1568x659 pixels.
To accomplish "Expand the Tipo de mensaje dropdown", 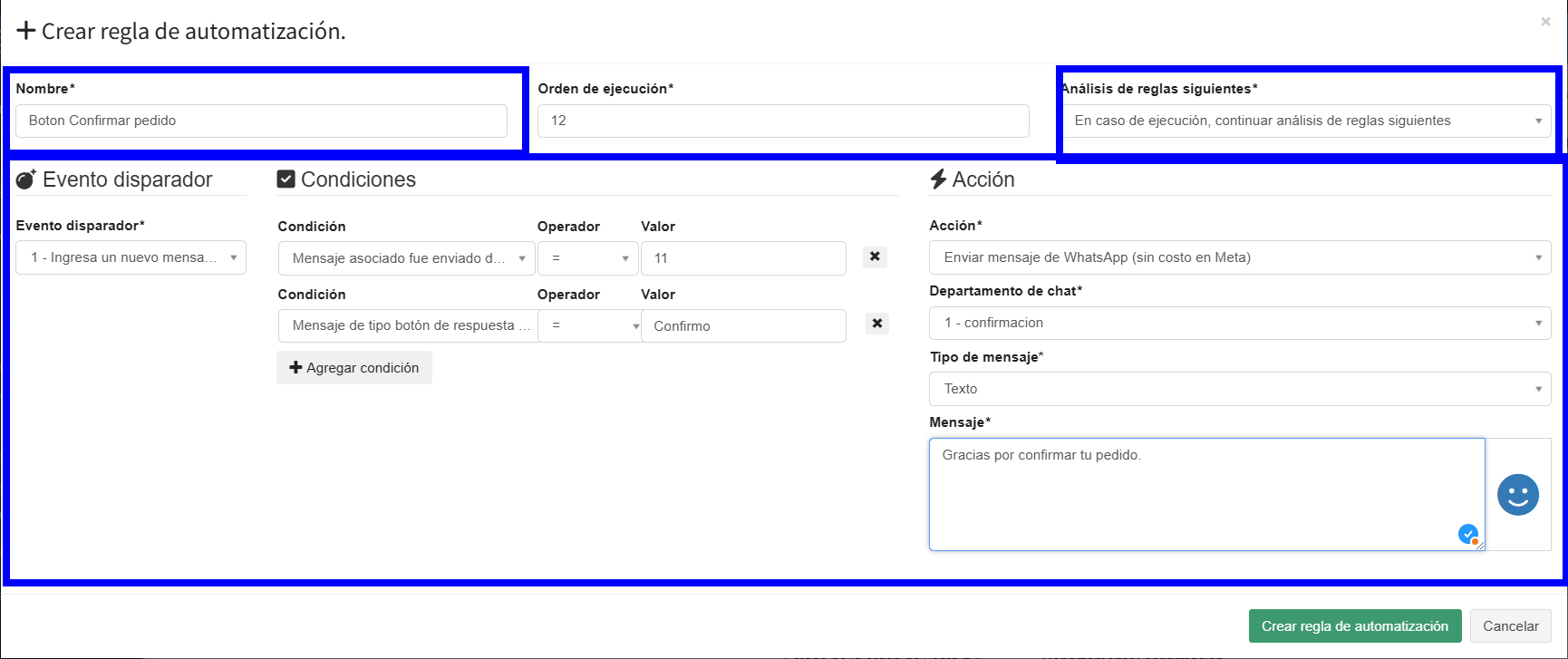I will pos(1239,389).
